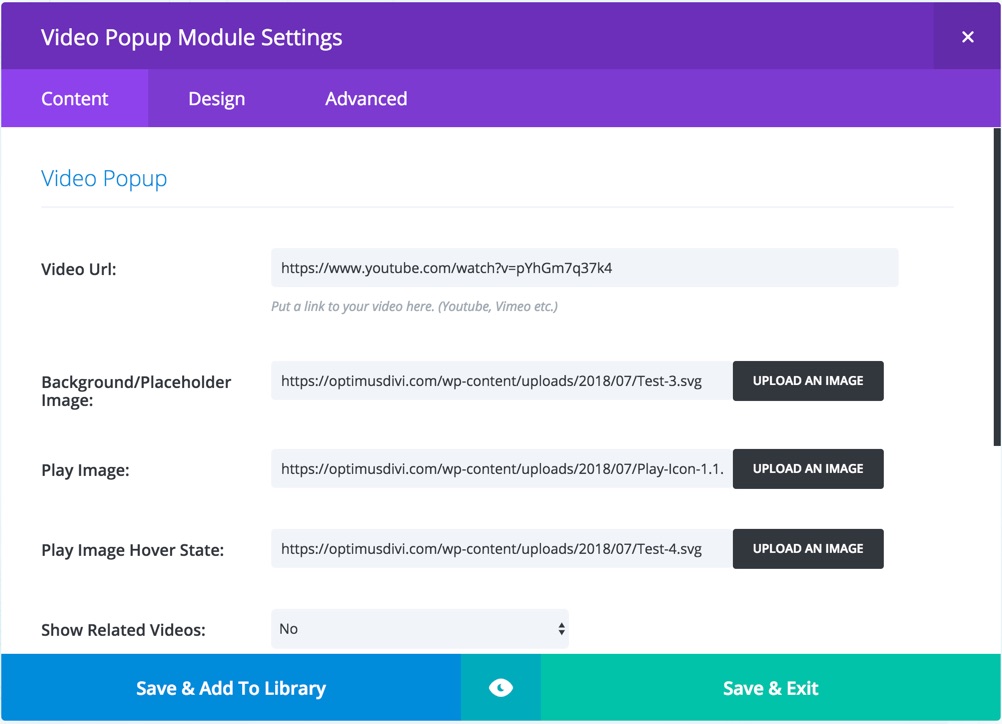
Task: Upload an image for Background/Placeholder Image
Action: click(808, 381)
